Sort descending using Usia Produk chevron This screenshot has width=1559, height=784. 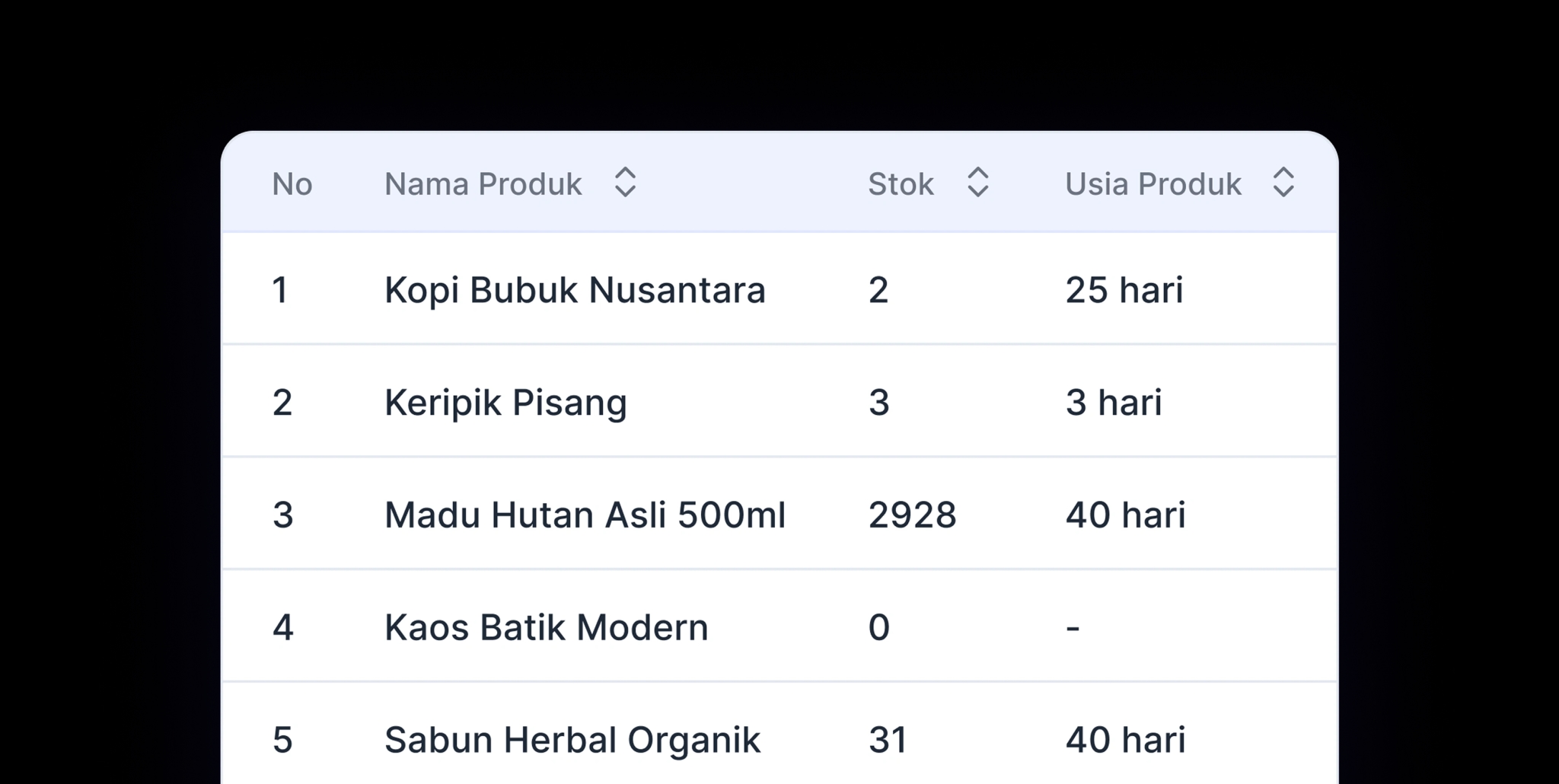coord(1283,193)
